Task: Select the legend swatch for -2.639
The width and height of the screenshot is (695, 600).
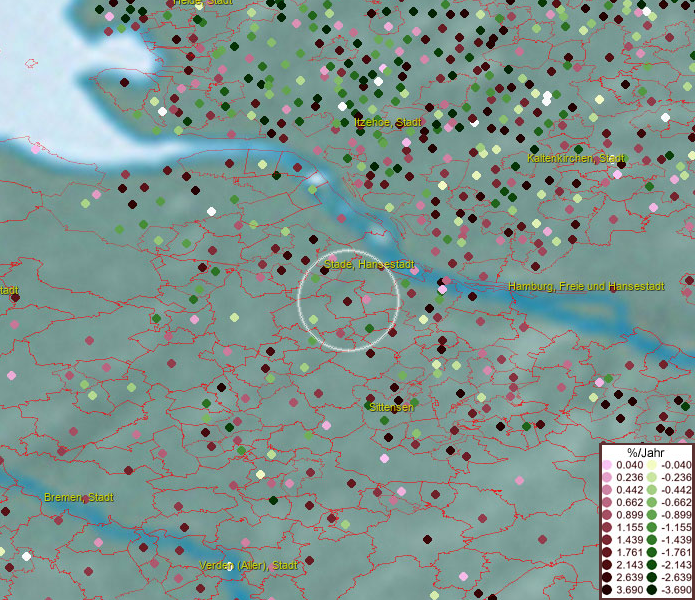Action: coord(652,577)
